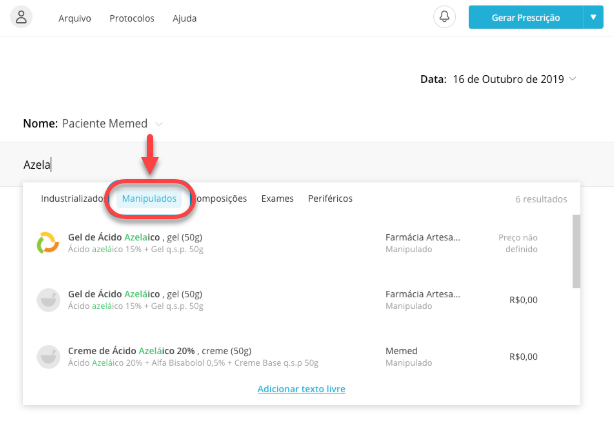Screen dimensions: 614x421
Task: Click R$0,00 price of Creme de Ácido Azeláico
Action: pos(523,357)
